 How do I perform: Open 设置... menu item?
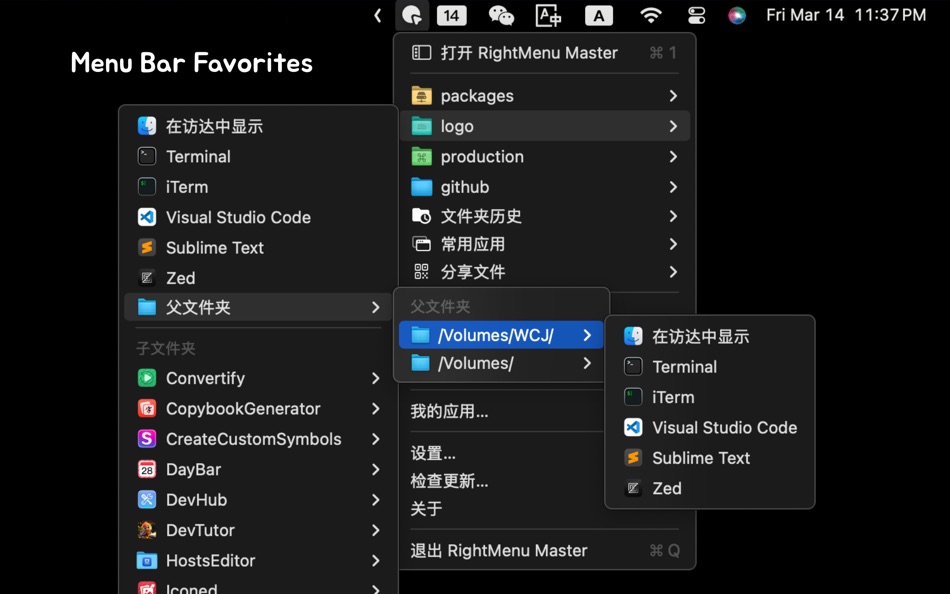pos(433,453)
